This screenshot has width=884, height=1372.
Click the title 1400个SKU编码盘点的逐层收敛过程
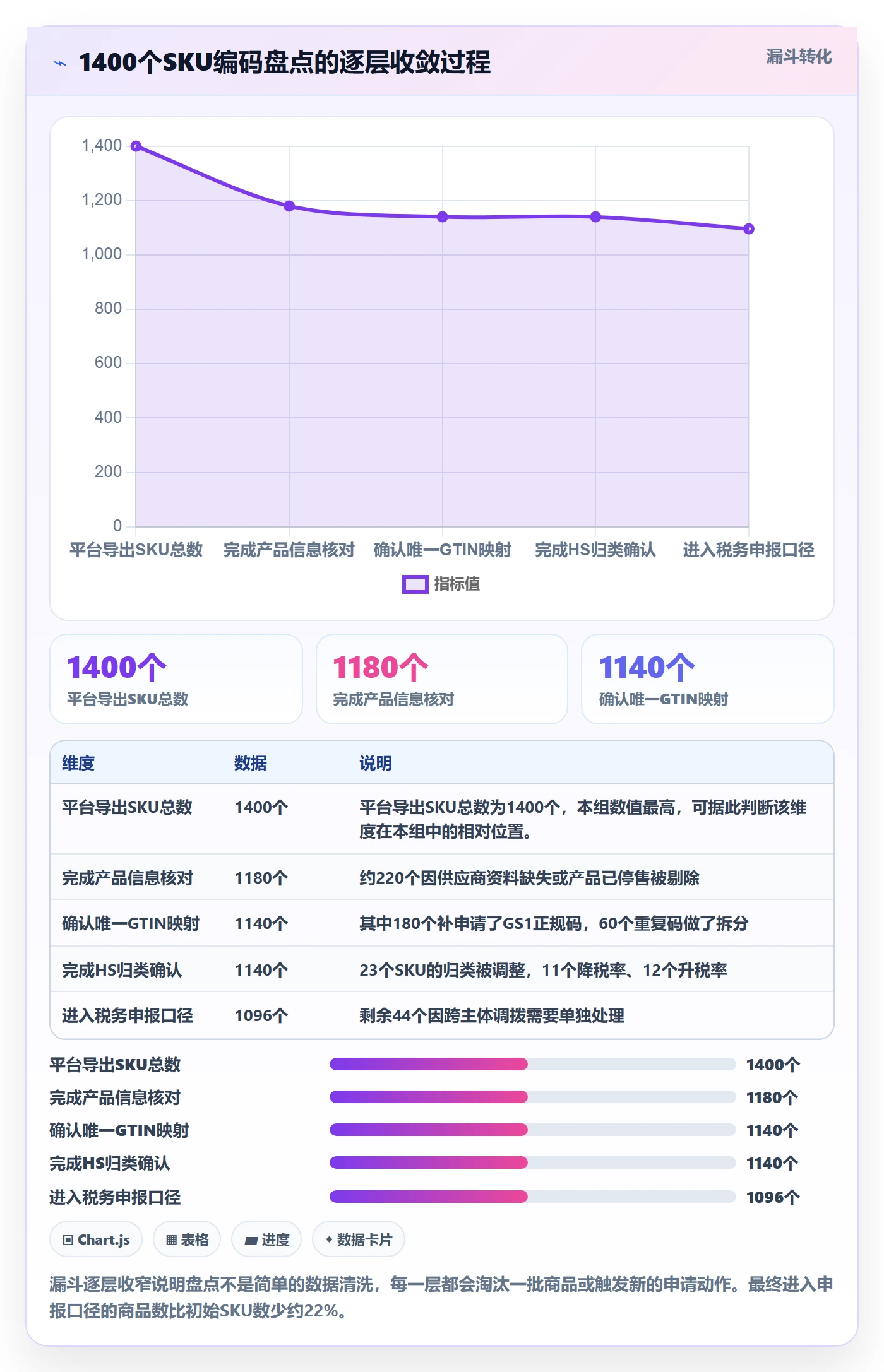(285, 62)
